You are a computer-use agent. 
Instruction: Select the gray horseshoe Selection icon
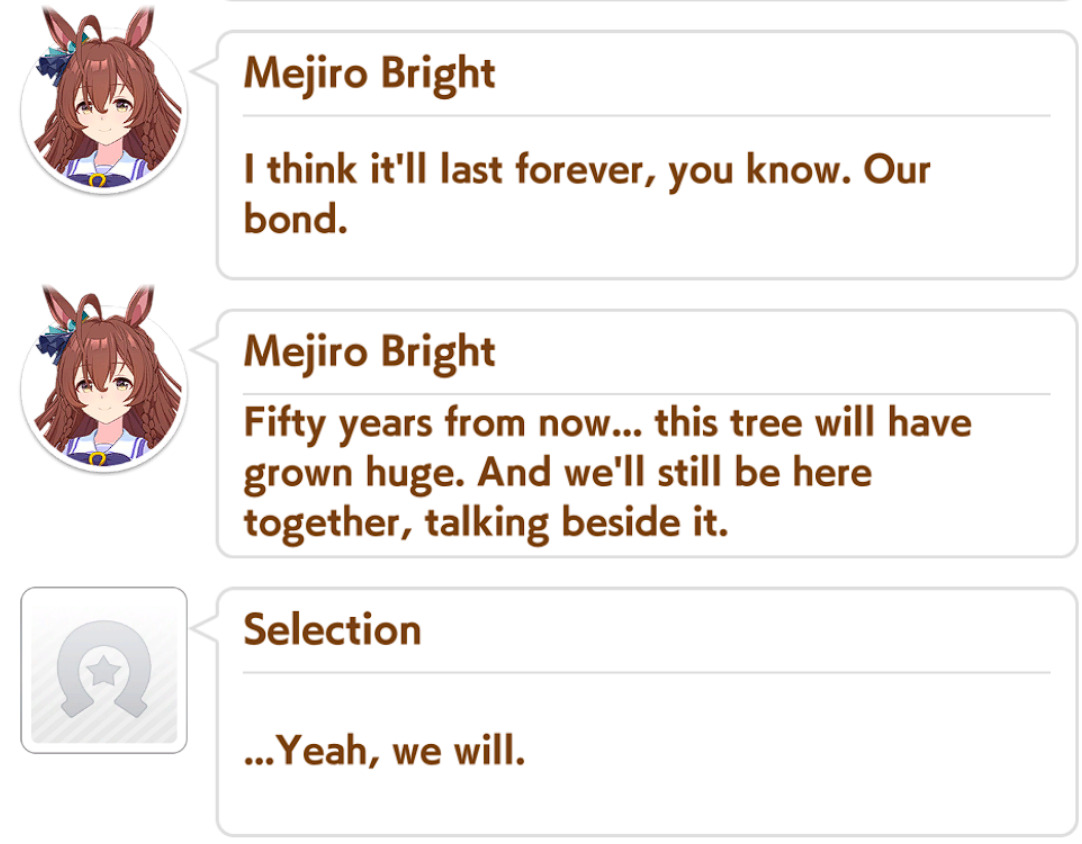coord(104,670)
